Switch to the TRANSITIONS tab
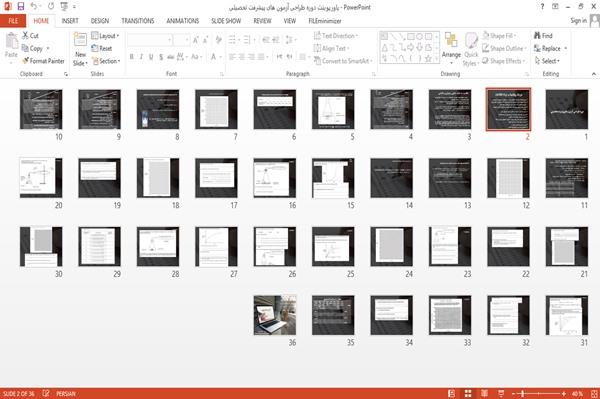 coord(138,21)
